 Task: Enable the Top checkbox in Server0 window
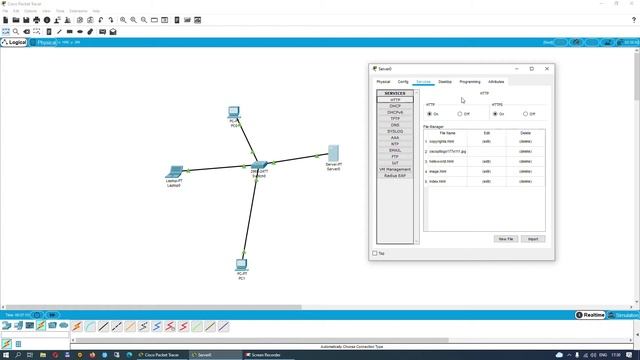[375, 253]
